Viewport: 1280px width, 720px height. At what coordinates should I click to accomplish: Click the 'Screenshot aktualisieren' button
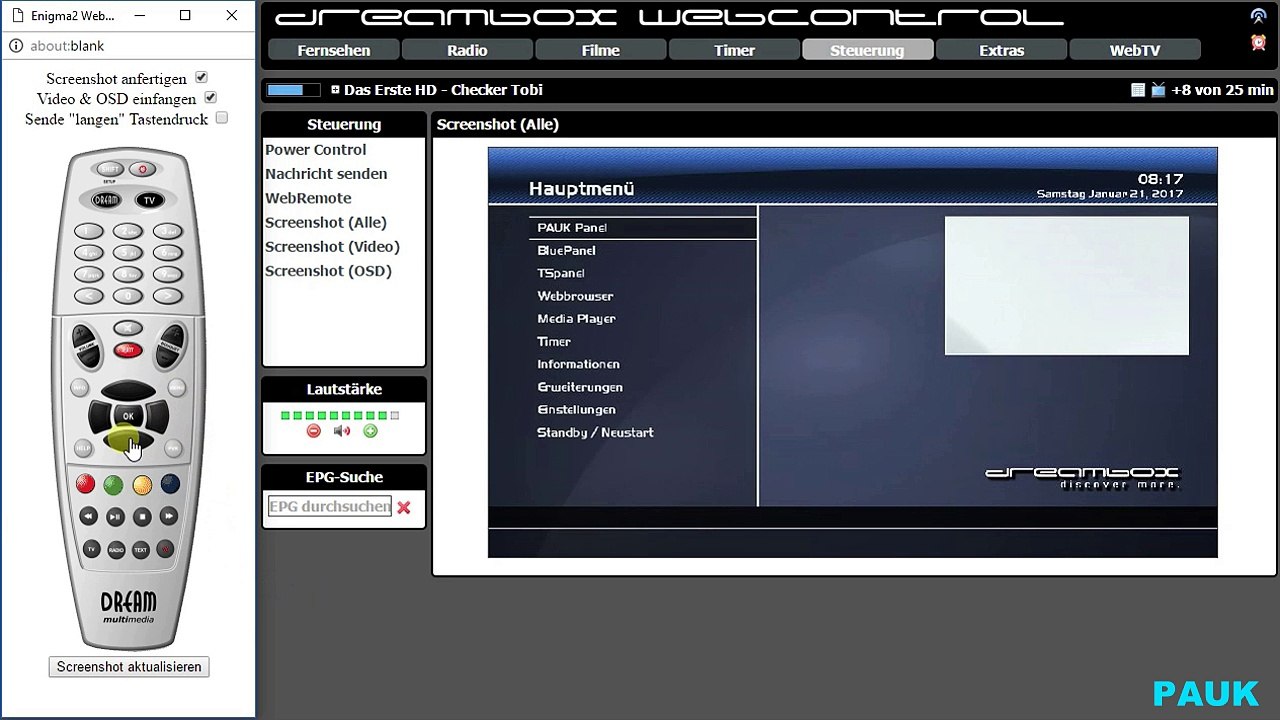[129, 667]
